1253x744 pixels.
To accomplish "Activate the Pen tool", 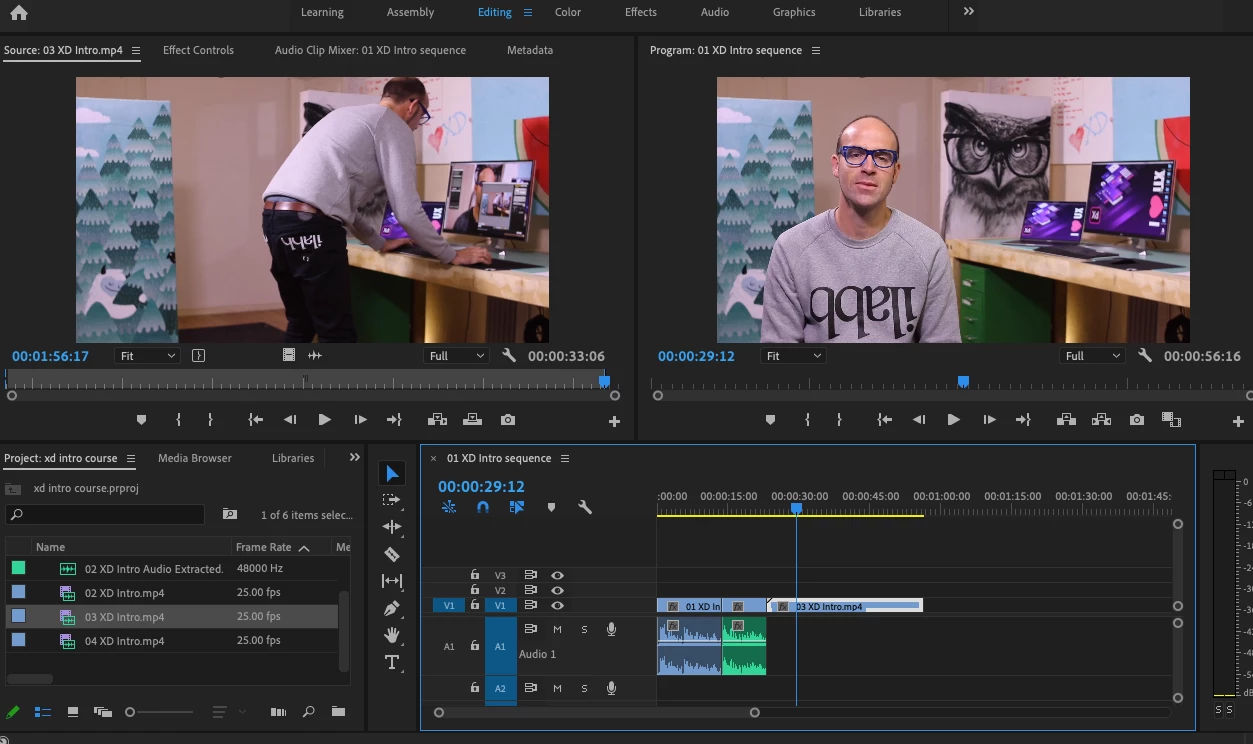I will (x=392, y=608).
